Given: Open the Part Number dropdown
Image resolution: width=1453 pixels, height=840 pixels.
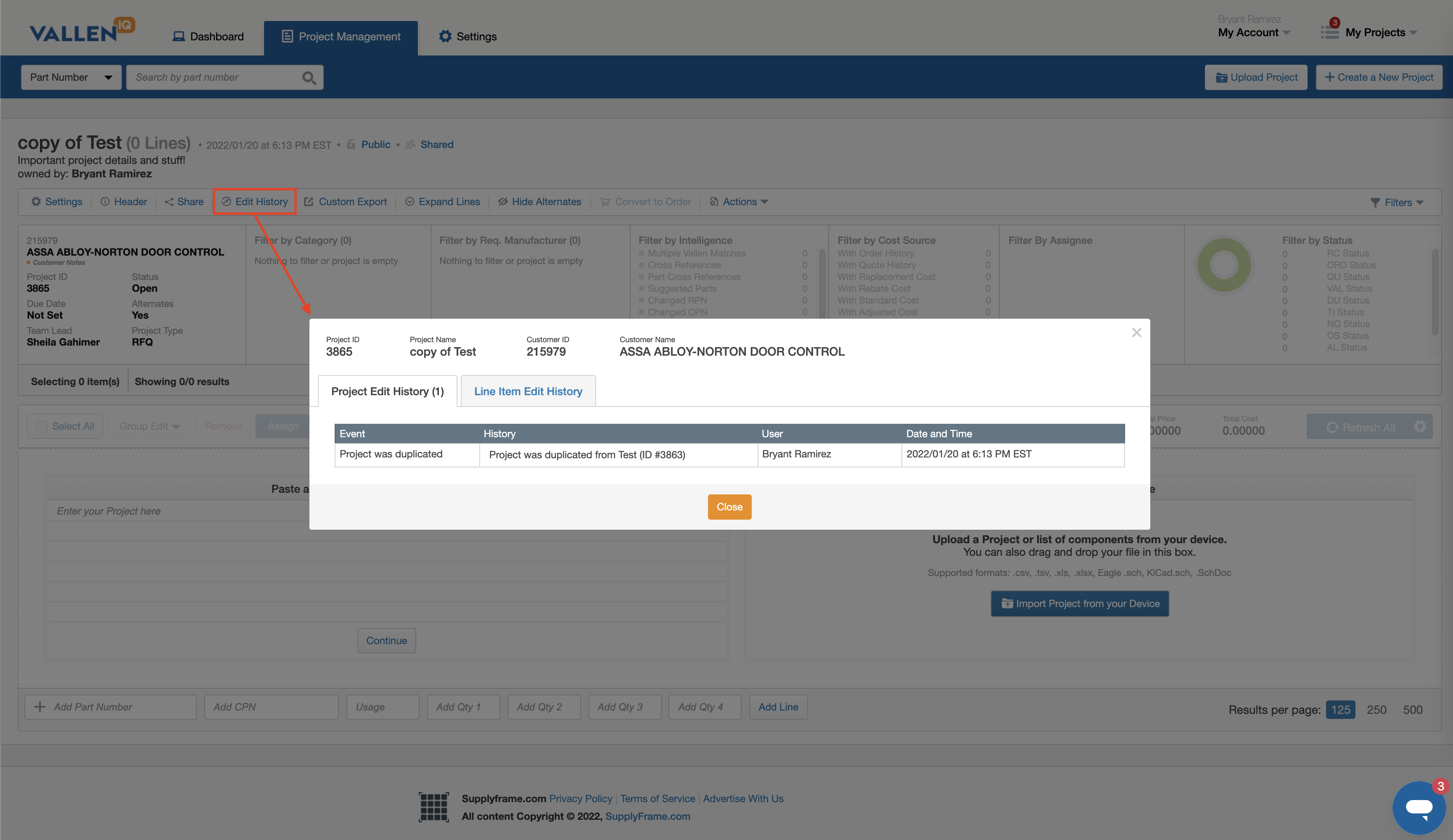Looking at the screenshot, I should pos(70,77).
